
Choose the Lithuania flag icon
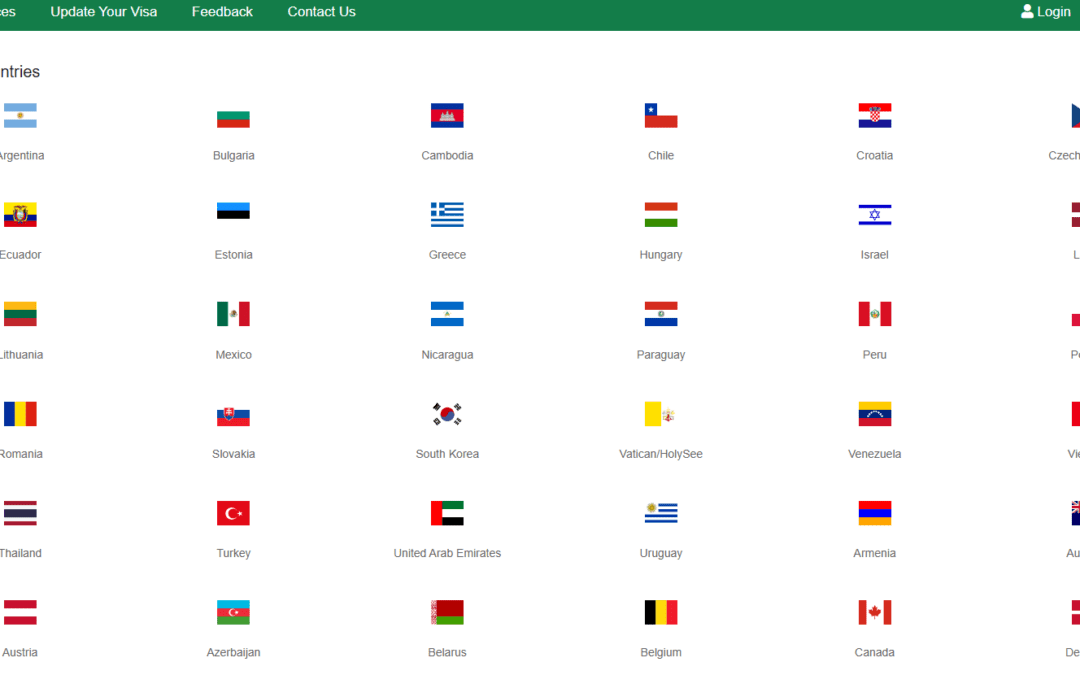20,314
